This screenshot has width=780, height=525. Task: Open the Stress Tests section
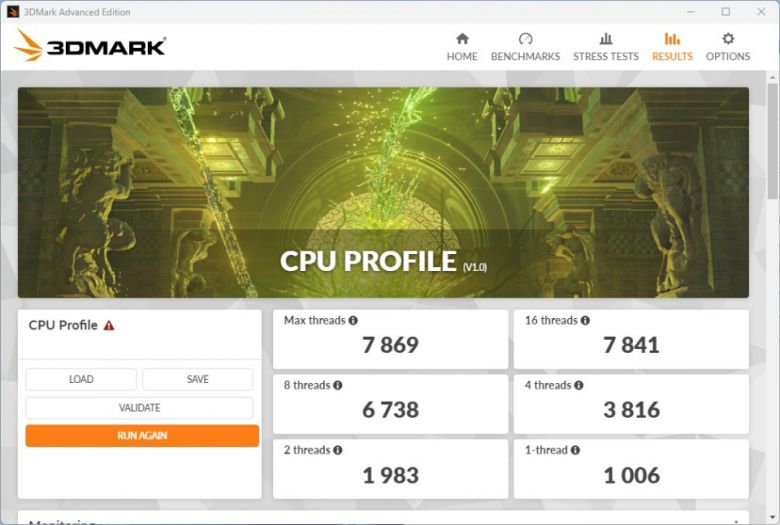pyautogui.click(x=605, y=47)
